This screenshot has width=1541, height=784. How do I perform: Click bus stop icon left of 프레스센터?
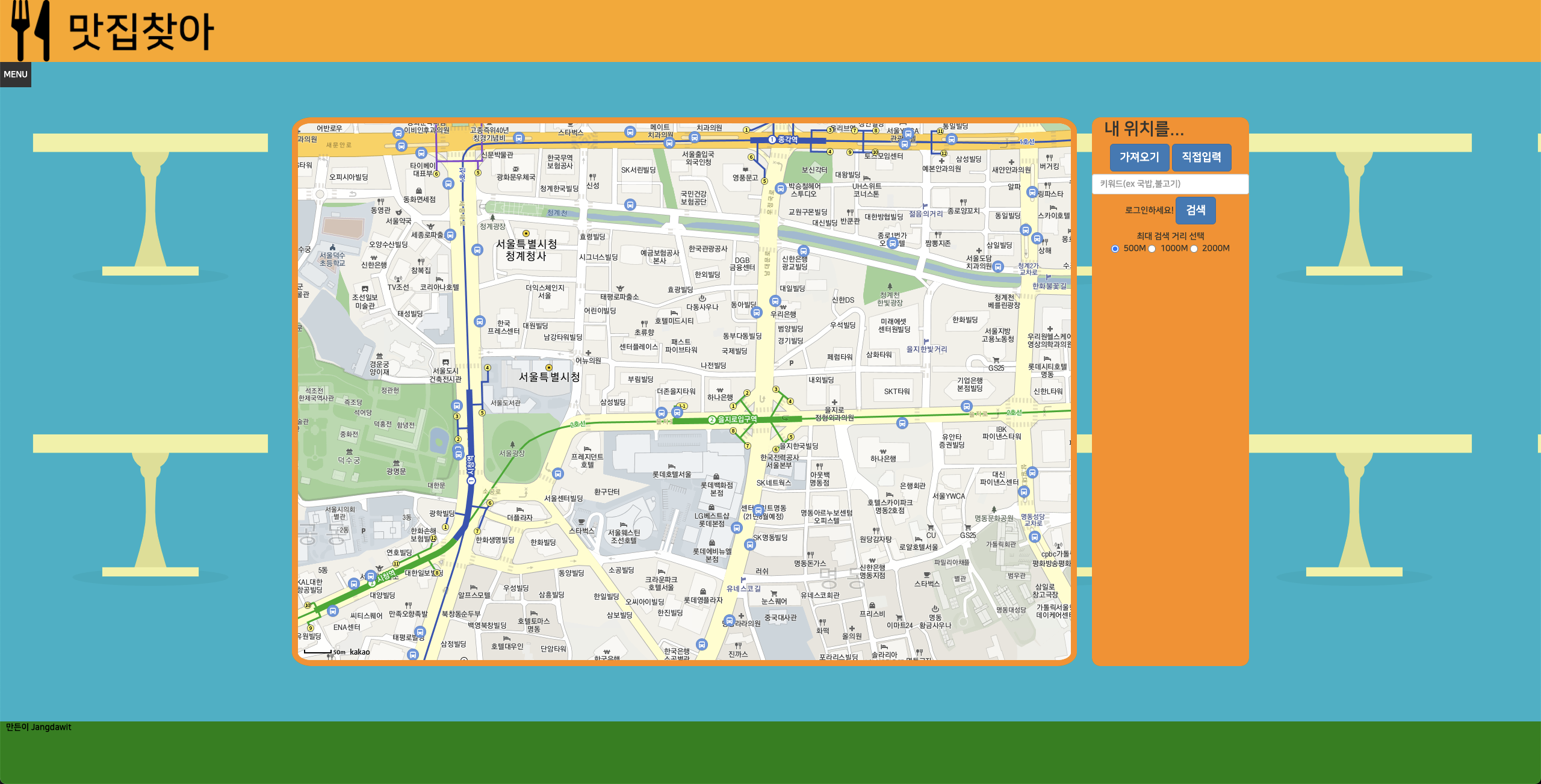[x=480, y=322]
